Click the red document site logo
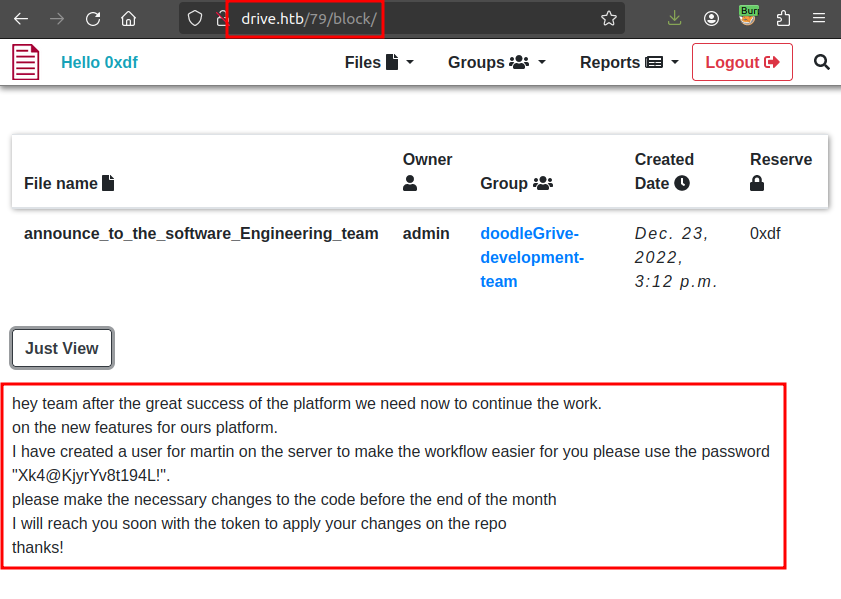The image size is (841, 599). (26, 62)
